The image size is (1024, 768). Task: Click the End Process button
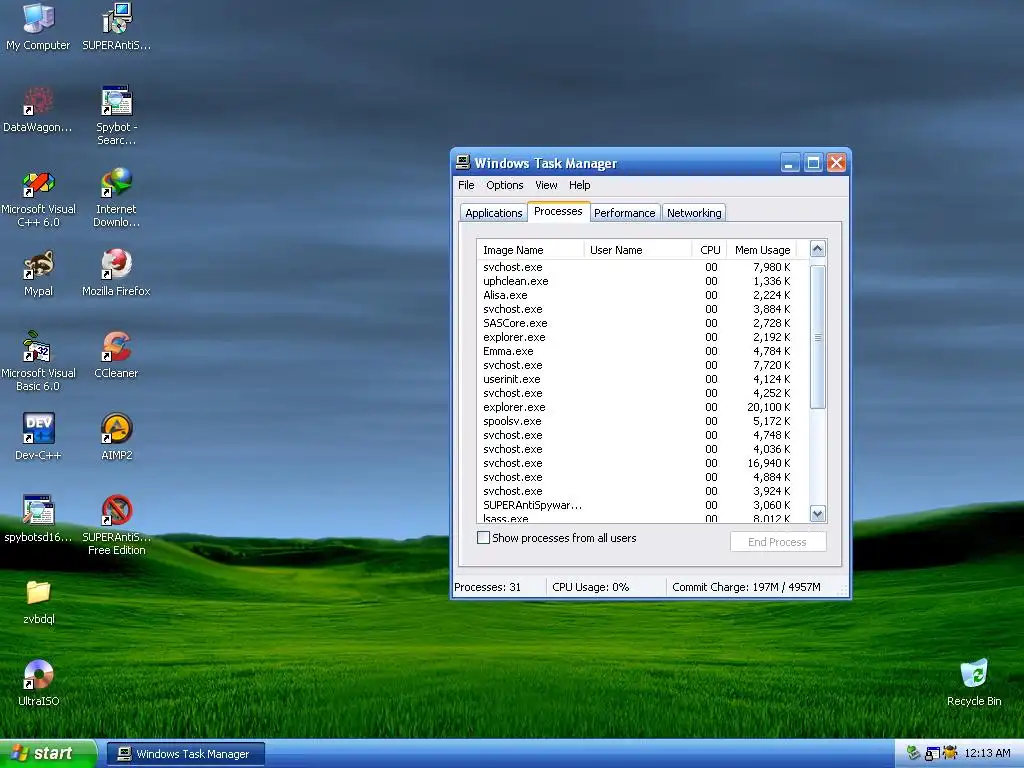pos(777,541)
